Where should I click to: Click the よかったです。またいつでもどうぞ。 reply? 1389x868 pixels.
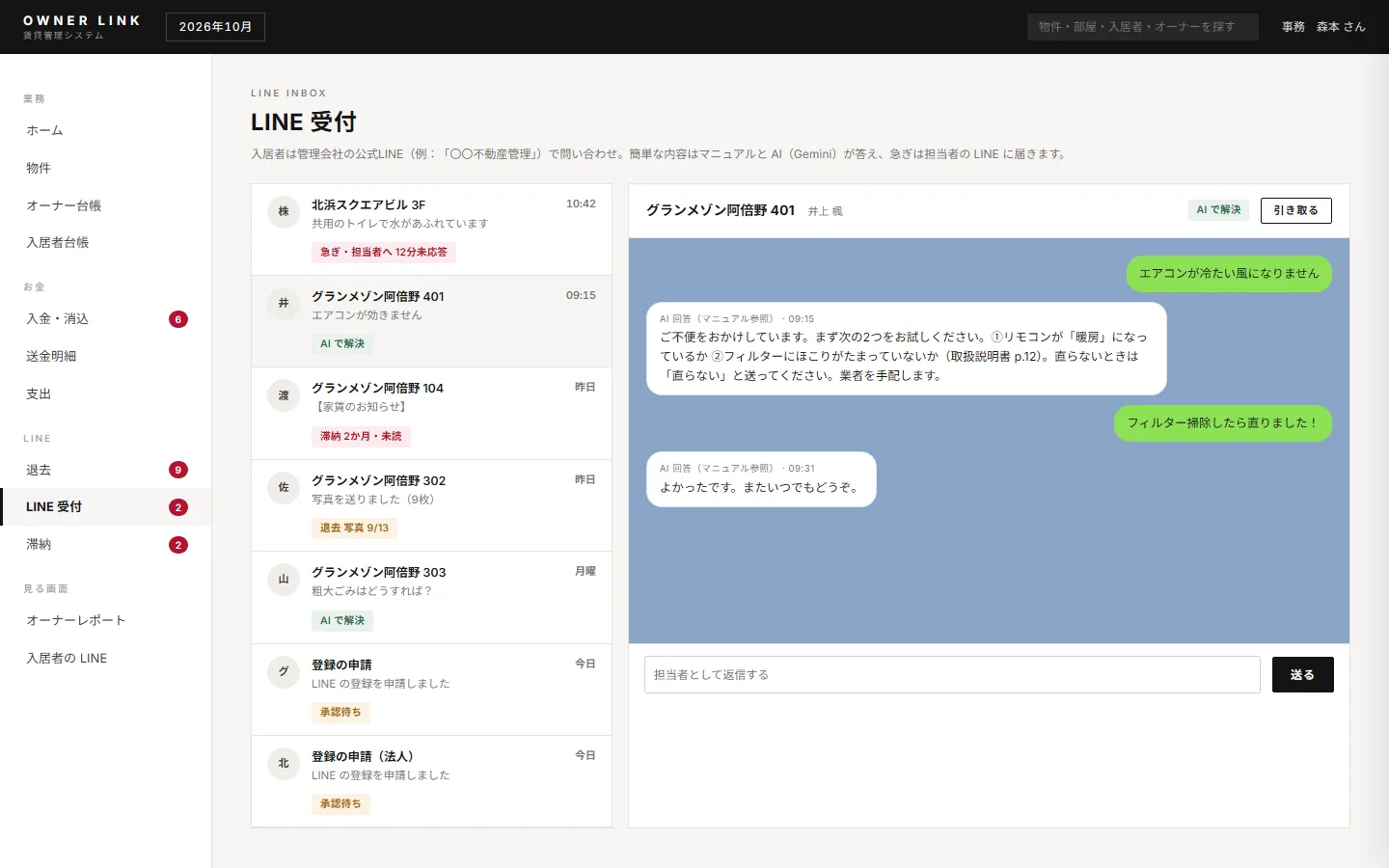point(761,479)
